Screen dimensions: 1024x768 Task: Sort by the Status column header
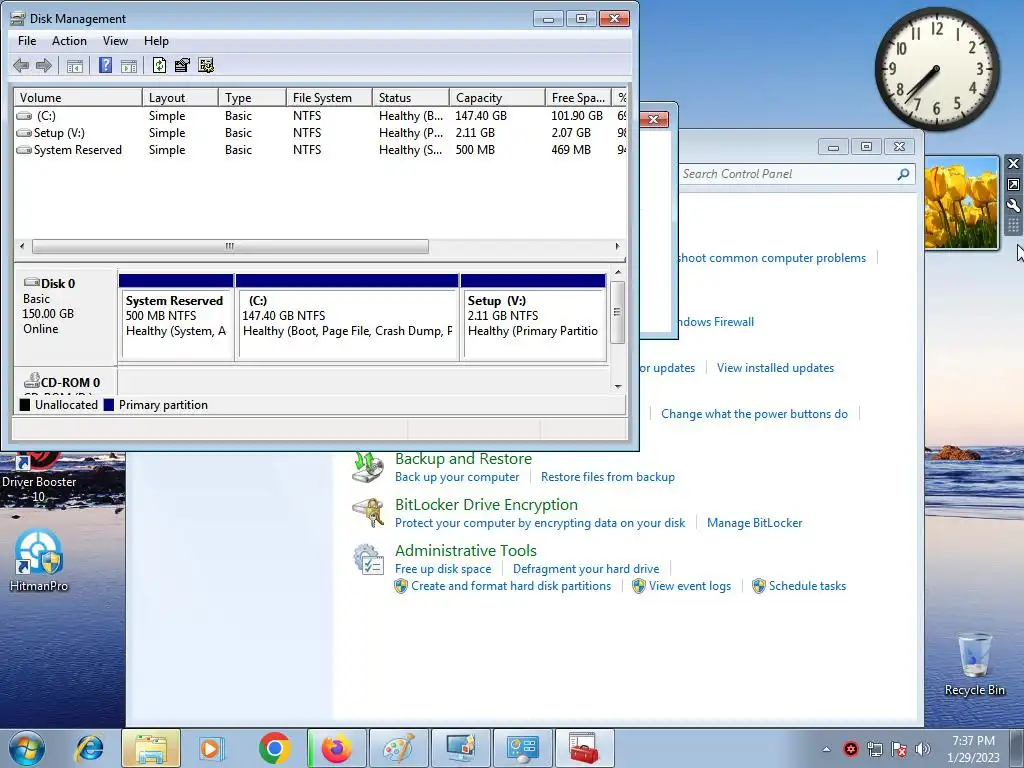click(411, 97)
